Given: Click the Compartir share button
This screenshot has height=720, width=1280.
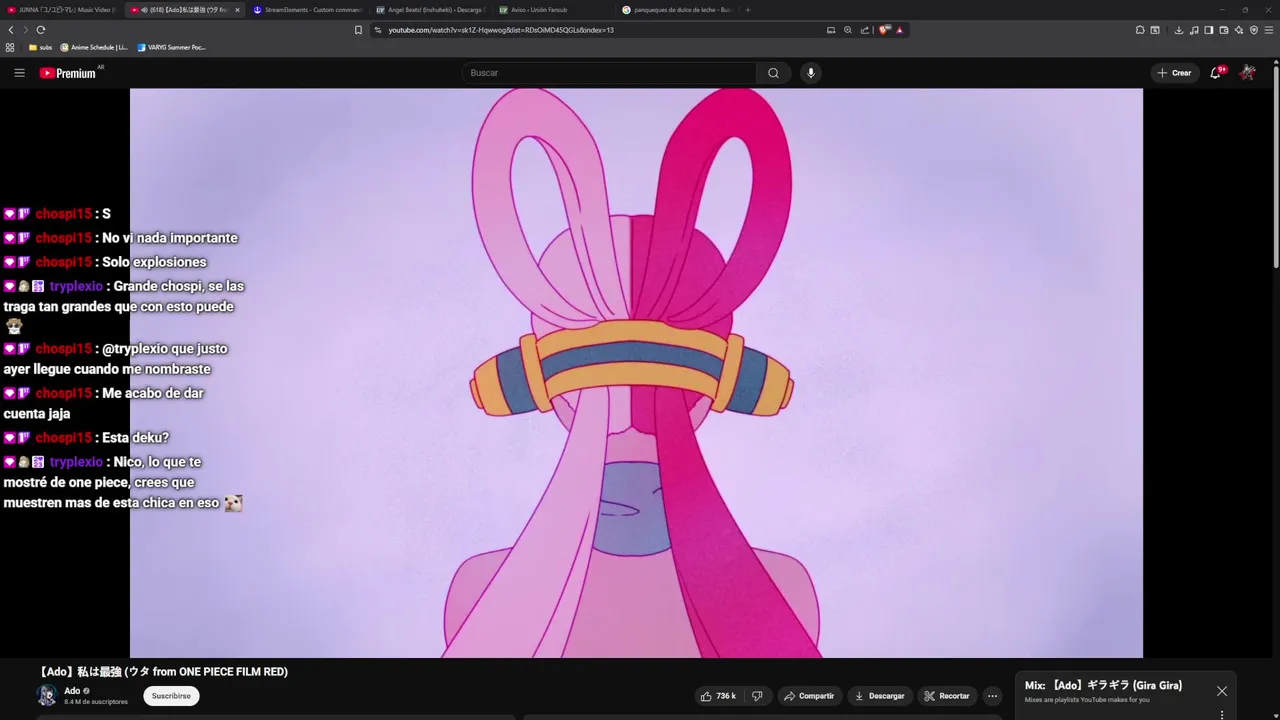Looking at the screenshot, I should [809, 696].
